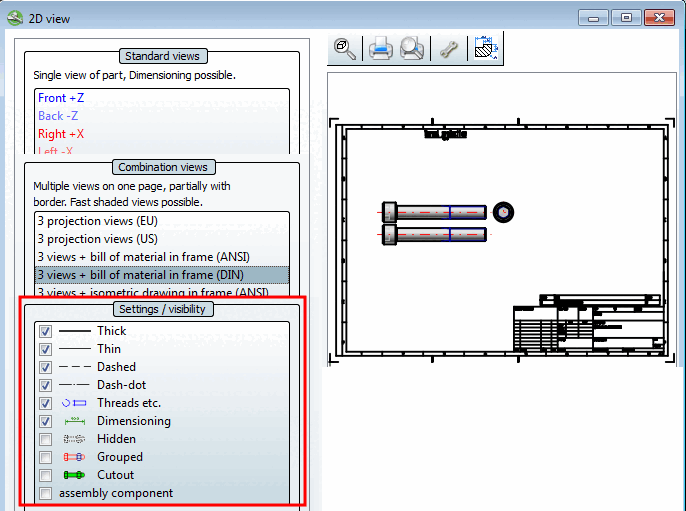
Task: Click the 2D view window title icon
Action: coord(15,18)
